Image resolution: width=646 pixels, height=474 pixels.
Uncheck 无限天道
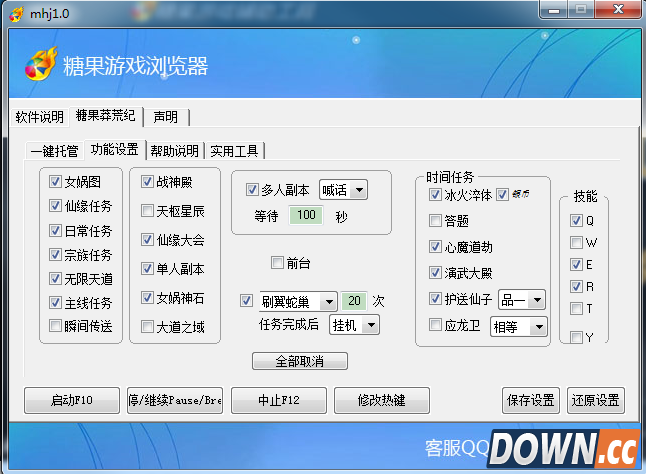[55, 279]
